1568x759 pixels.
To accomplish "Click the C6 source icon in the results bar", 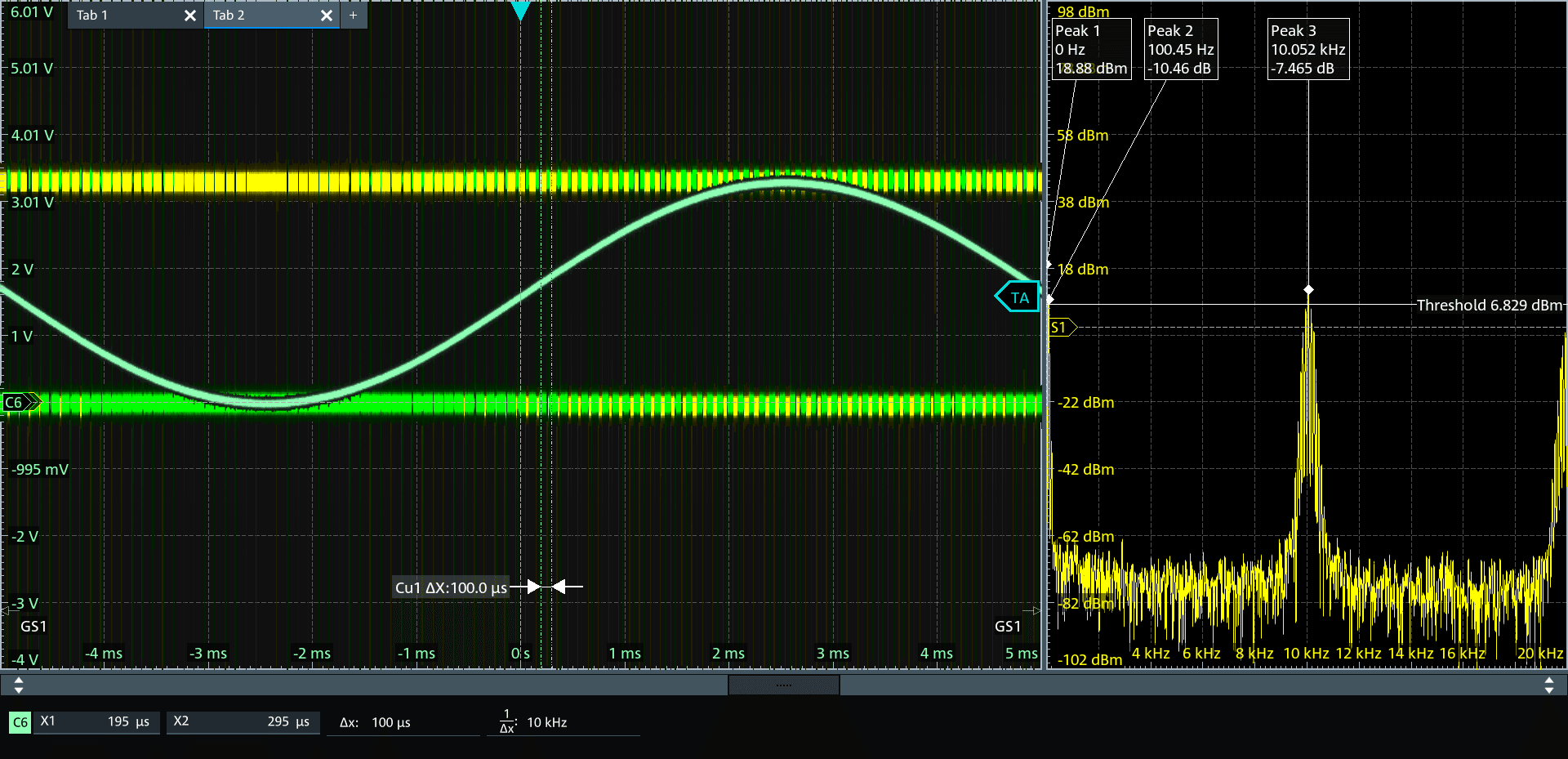I will click(x=19, y=722).
